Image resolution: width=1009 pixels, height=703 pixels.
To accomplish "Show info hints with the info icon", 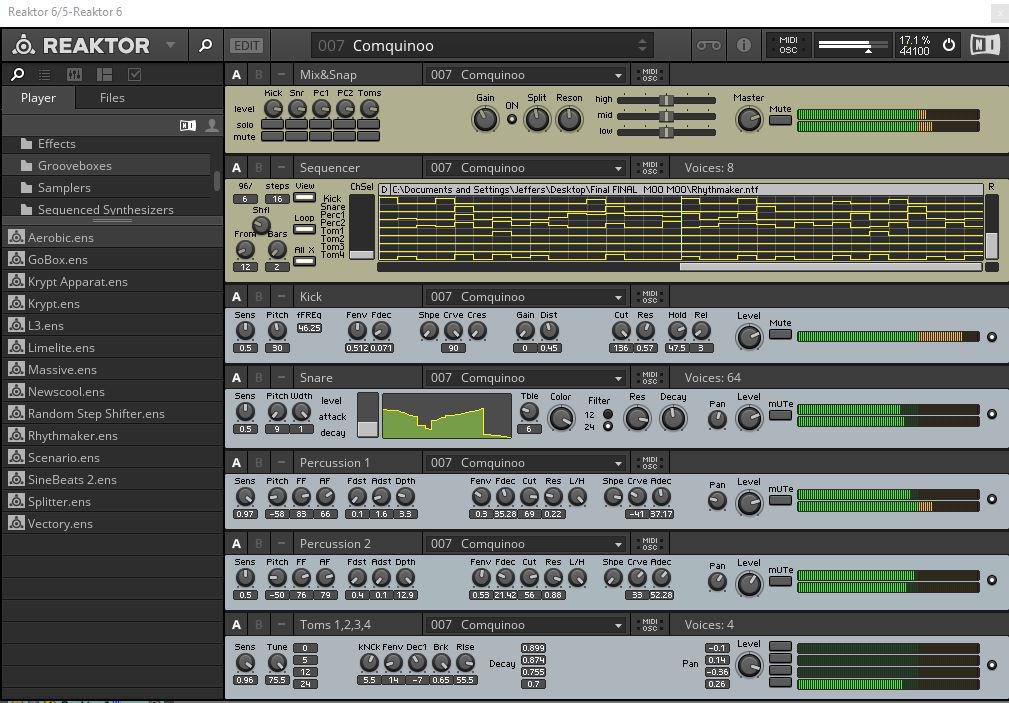I will coord(743,45).
